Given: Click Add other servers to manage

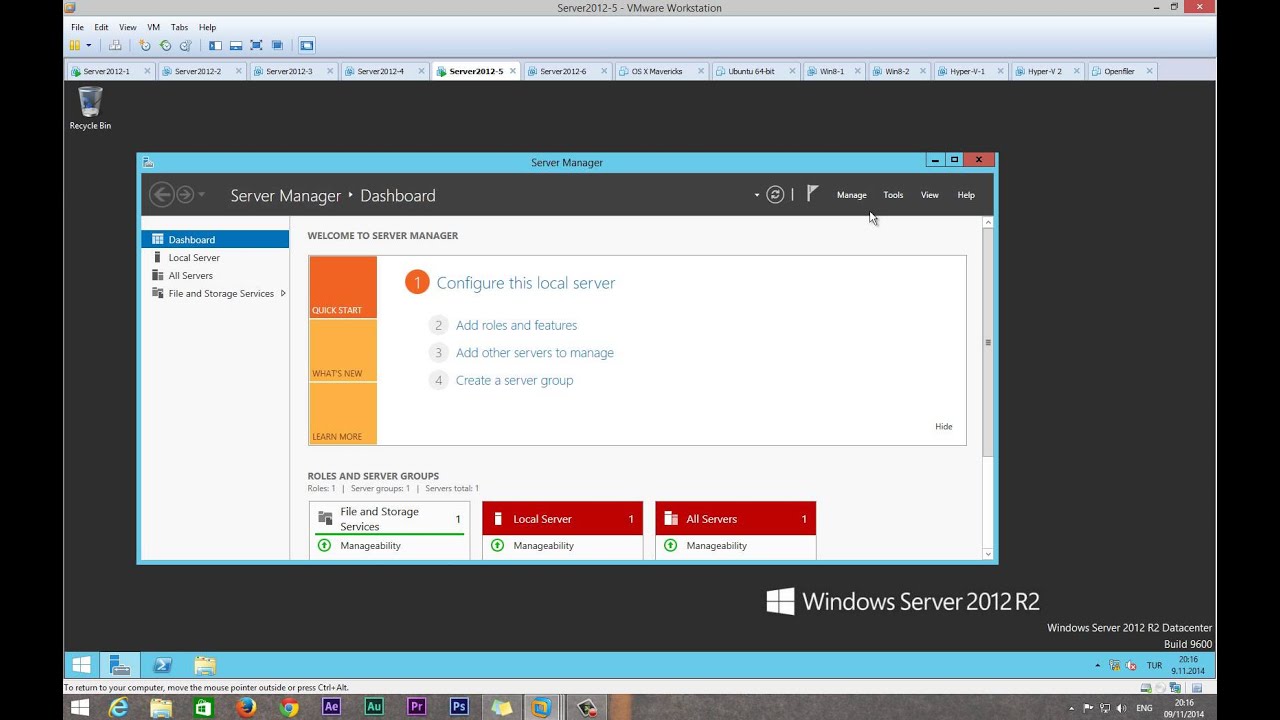Looking at the screenshot, I should click(x=535, y=353).
